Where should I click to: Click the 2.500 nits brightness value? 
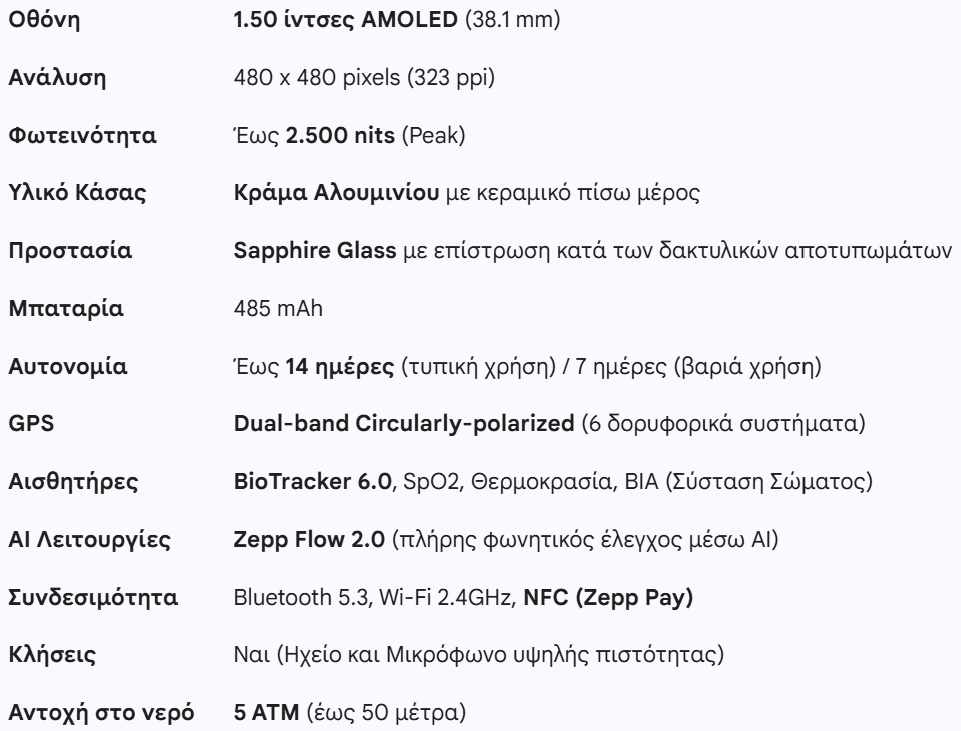[340, 135]
